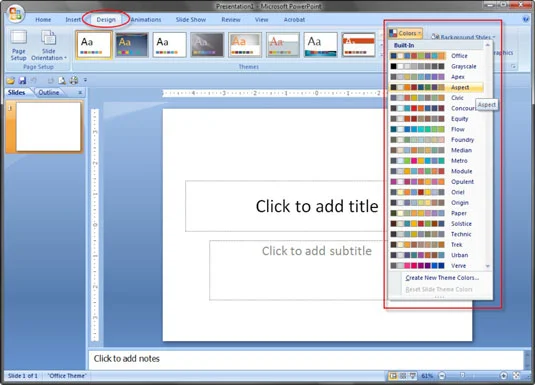Viewport: 535px width, 385px height.
Task: Open the Acrobat ribbon tab
Action: pos(294,20)
